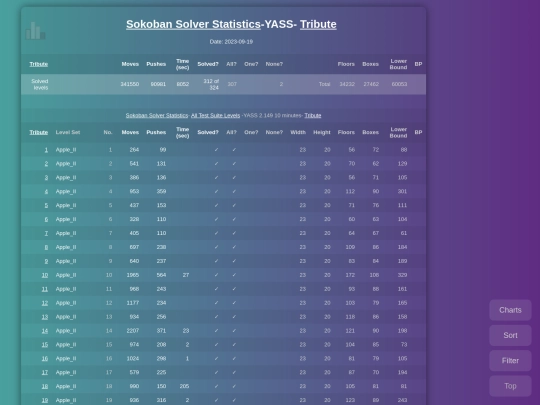Image resolution: width=540 pixels, height=405 pixels.
Task: Click Pushes column header in levels table
Action: click(x=156, y=132)
